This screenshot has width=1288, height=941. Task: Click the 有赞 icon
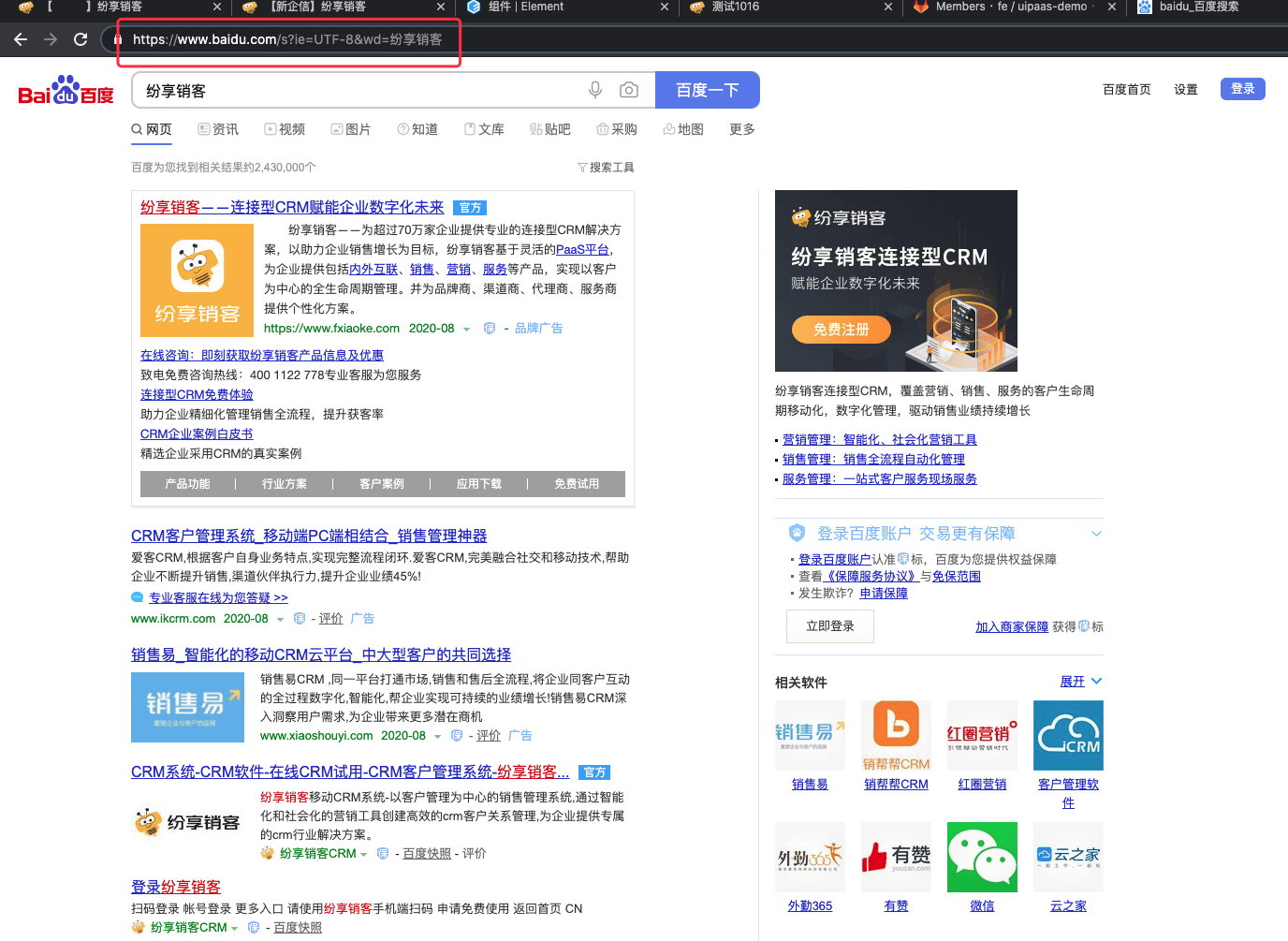[896, 857]
